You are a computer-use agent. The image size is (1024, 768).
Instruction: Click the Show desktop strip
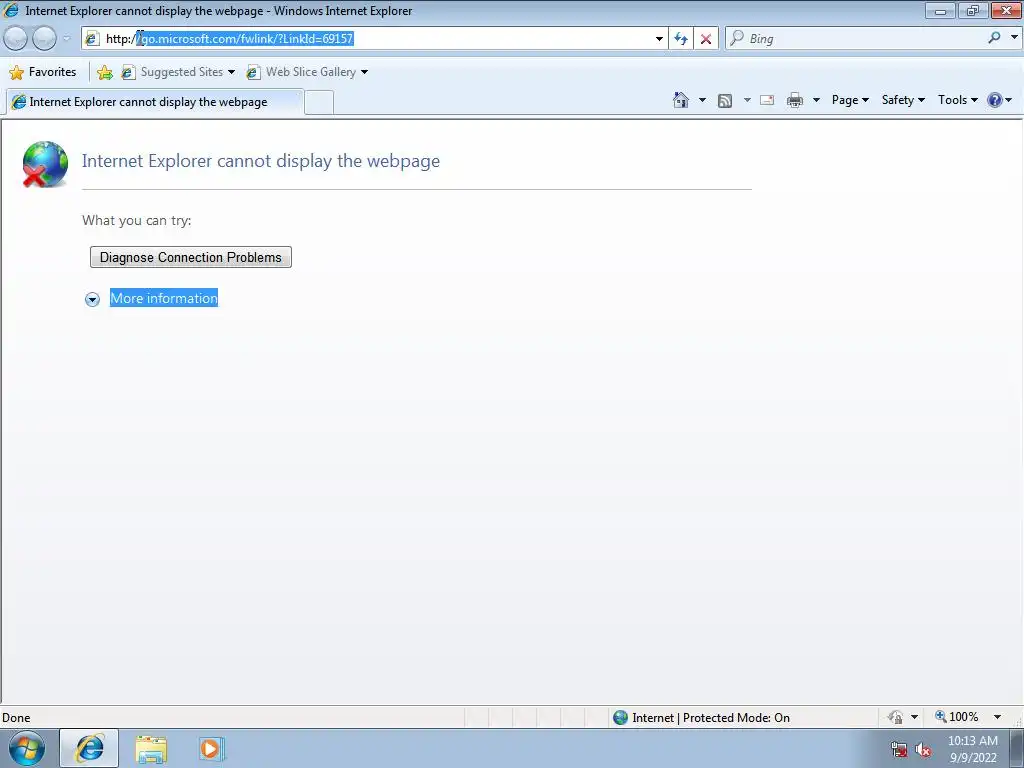coord(1017,748)
